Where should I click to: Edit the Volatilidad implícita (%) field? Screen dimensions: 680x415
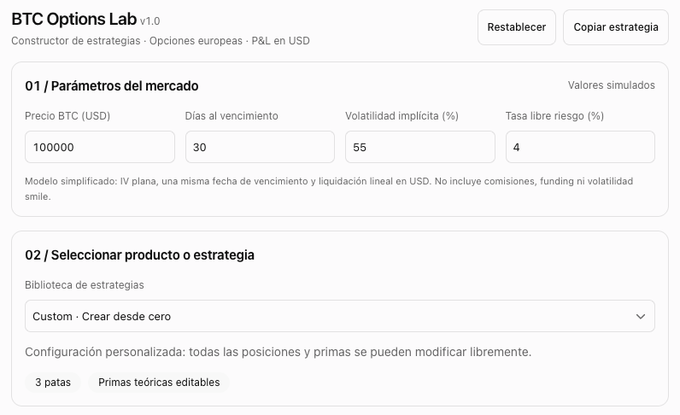pyautogui.click(x=420, y=147)
